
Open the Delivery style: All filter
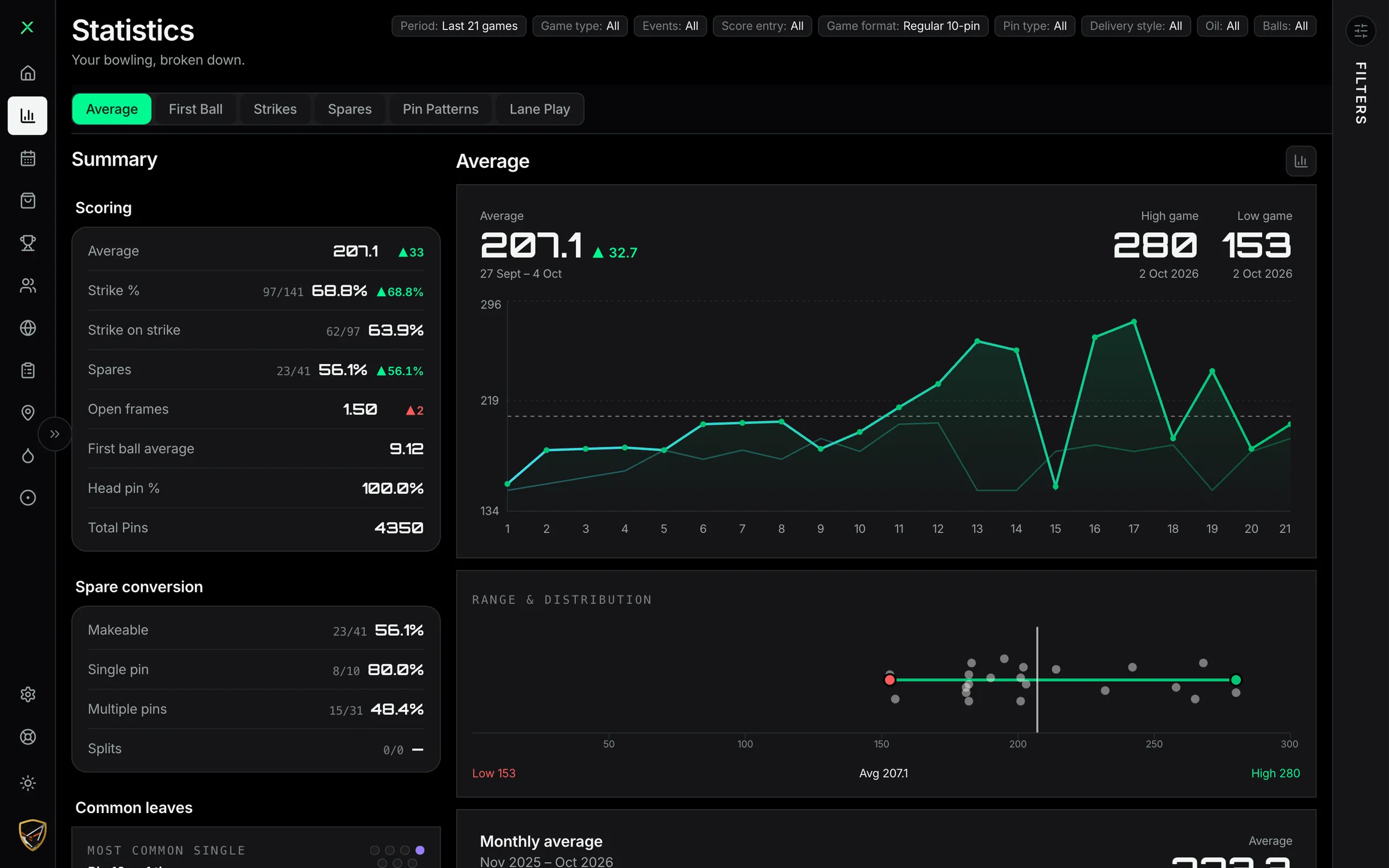pyautogui.click(x=1136, y=26)
